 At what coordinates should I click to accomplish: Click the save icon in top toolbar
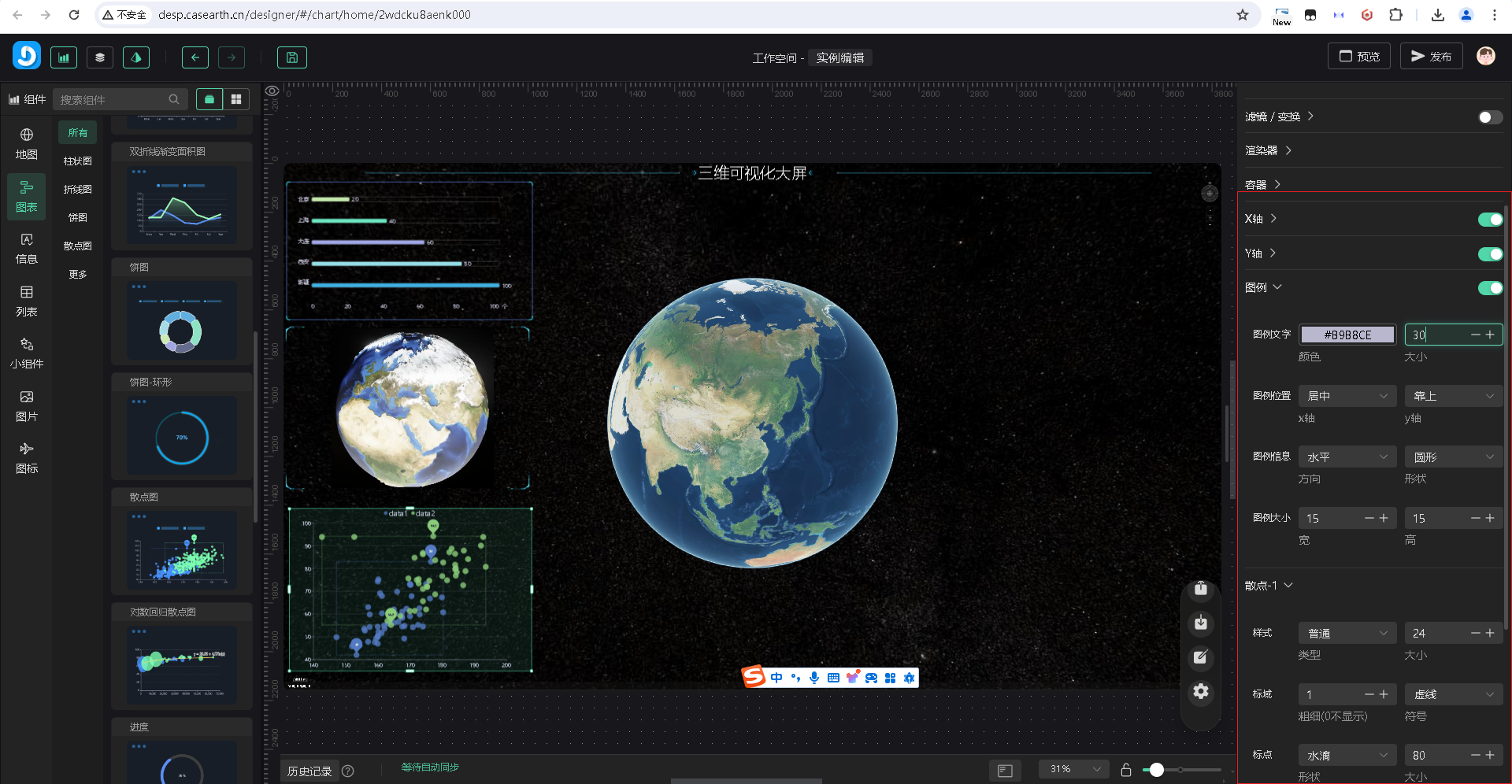click(291, 57)
